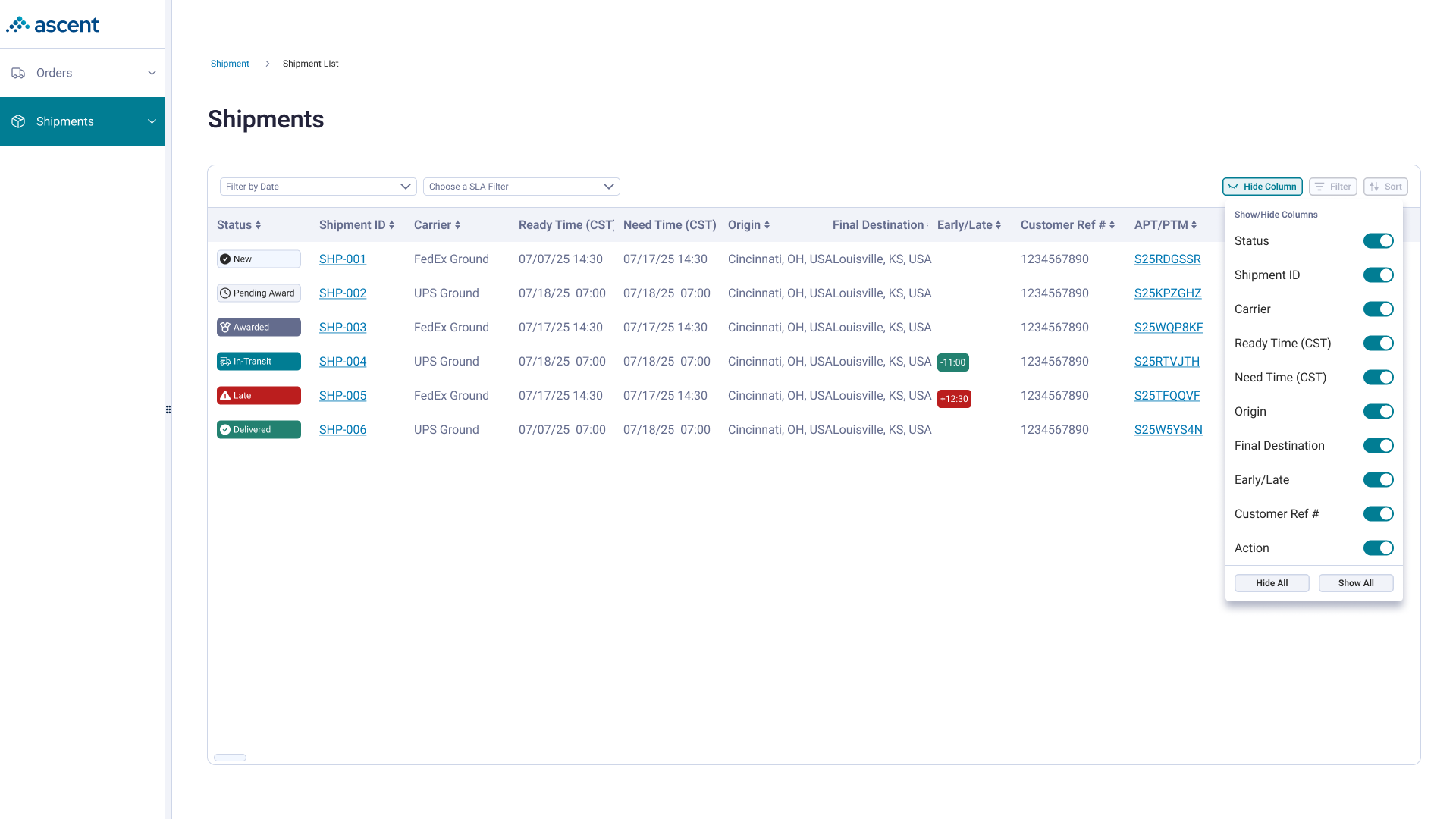Click the Hide Column button
This screenshot has width=1456, height=819.
[1263, 187]
